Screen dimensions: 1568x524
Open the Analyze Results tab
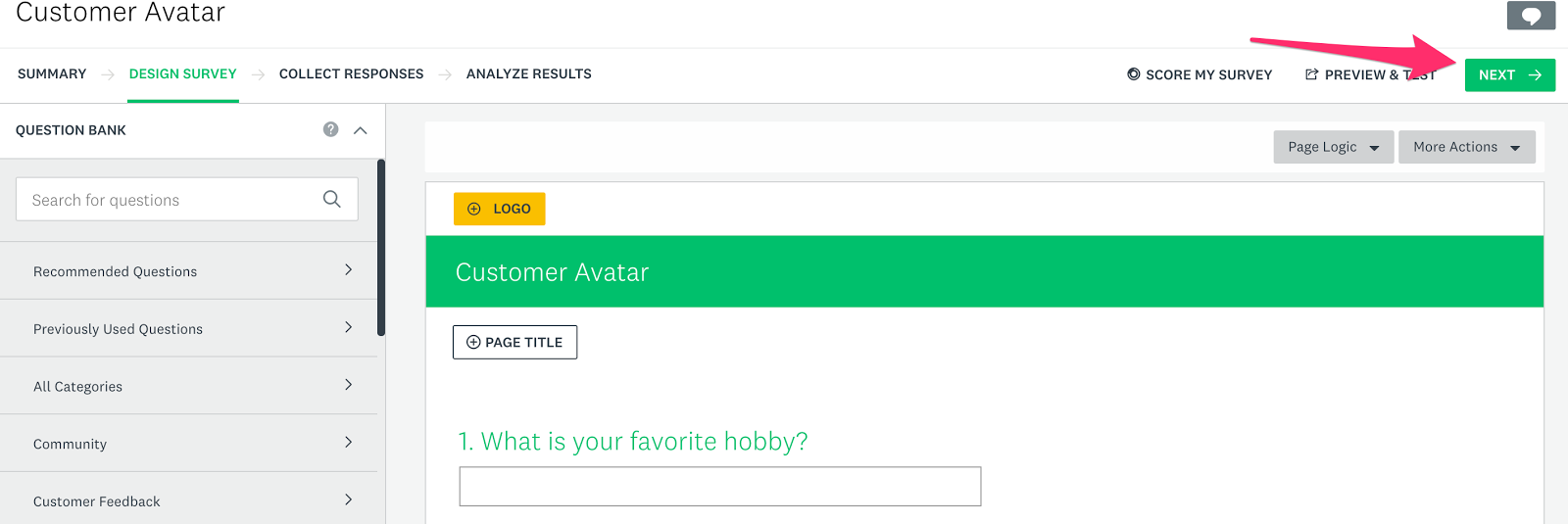[x=529, y=73]
